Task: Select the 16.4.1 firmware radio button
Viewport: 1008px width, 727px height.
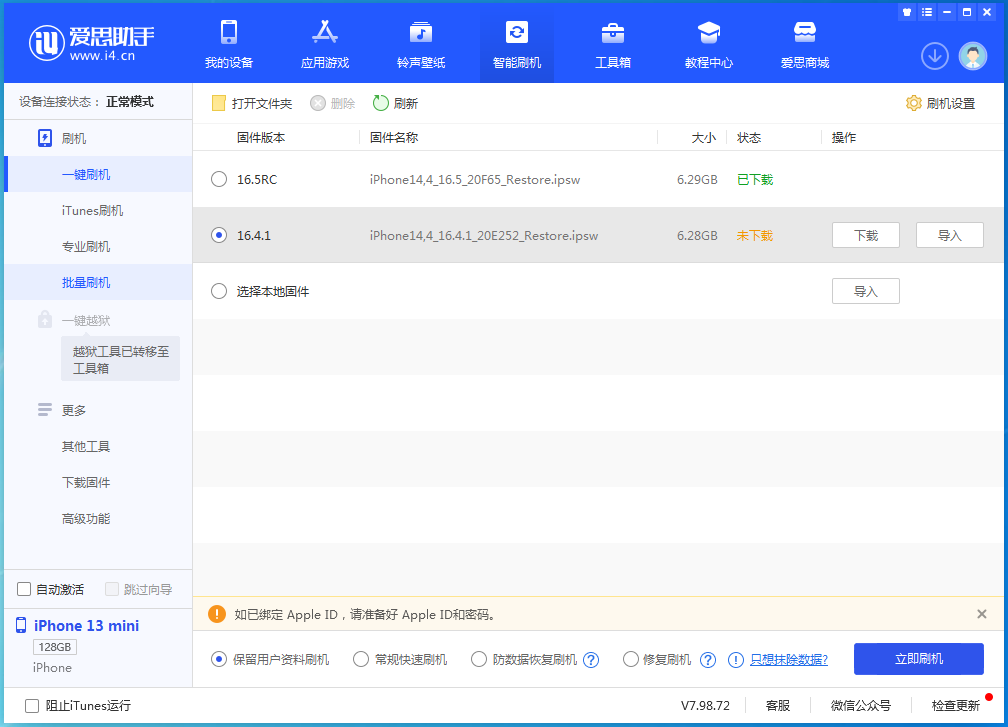Action: pyautogui.click(x=219, y=235)
